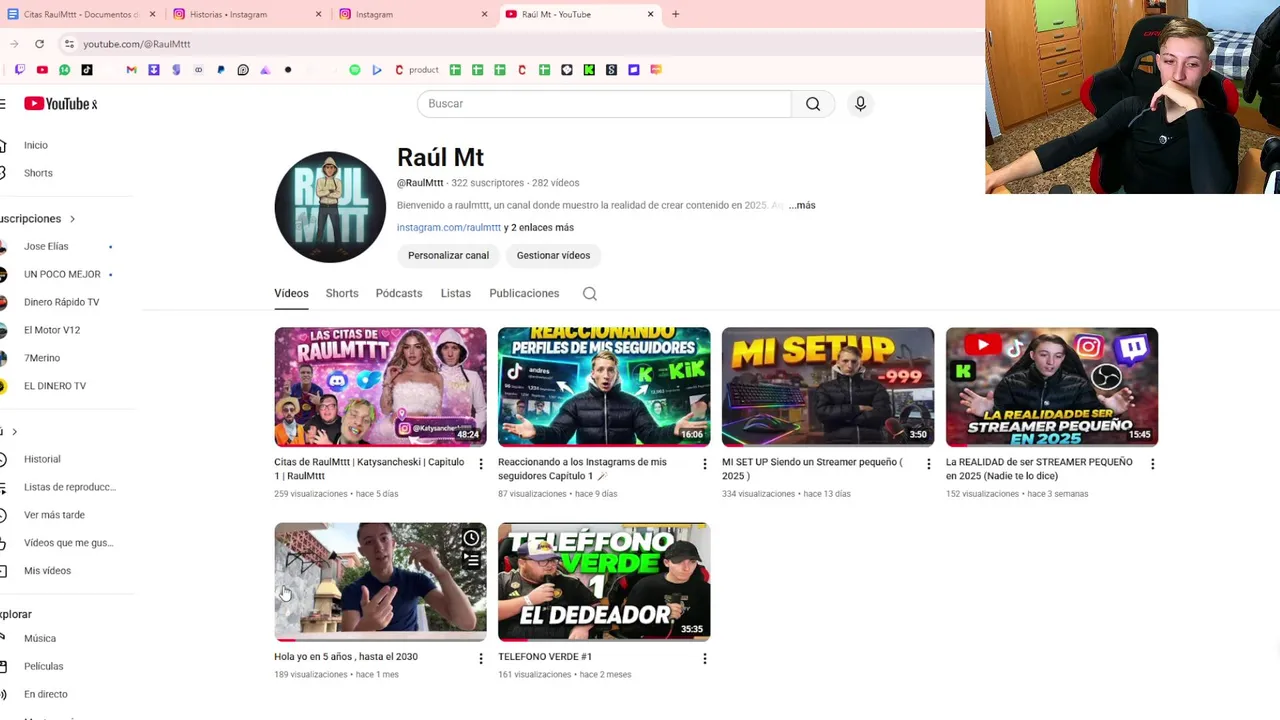Click the Gestionar vídeos button

(553, 256)
